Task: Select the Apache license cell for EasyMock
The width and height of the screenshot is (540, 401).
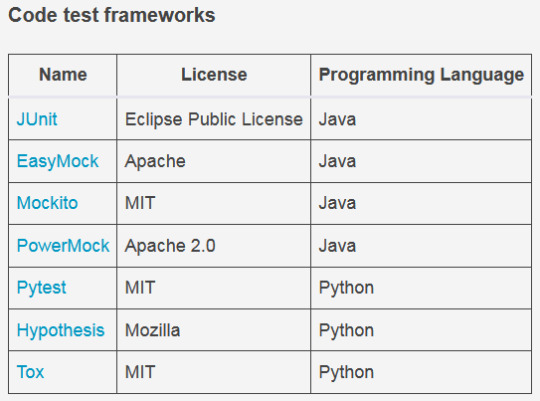Action: (214, 161)
